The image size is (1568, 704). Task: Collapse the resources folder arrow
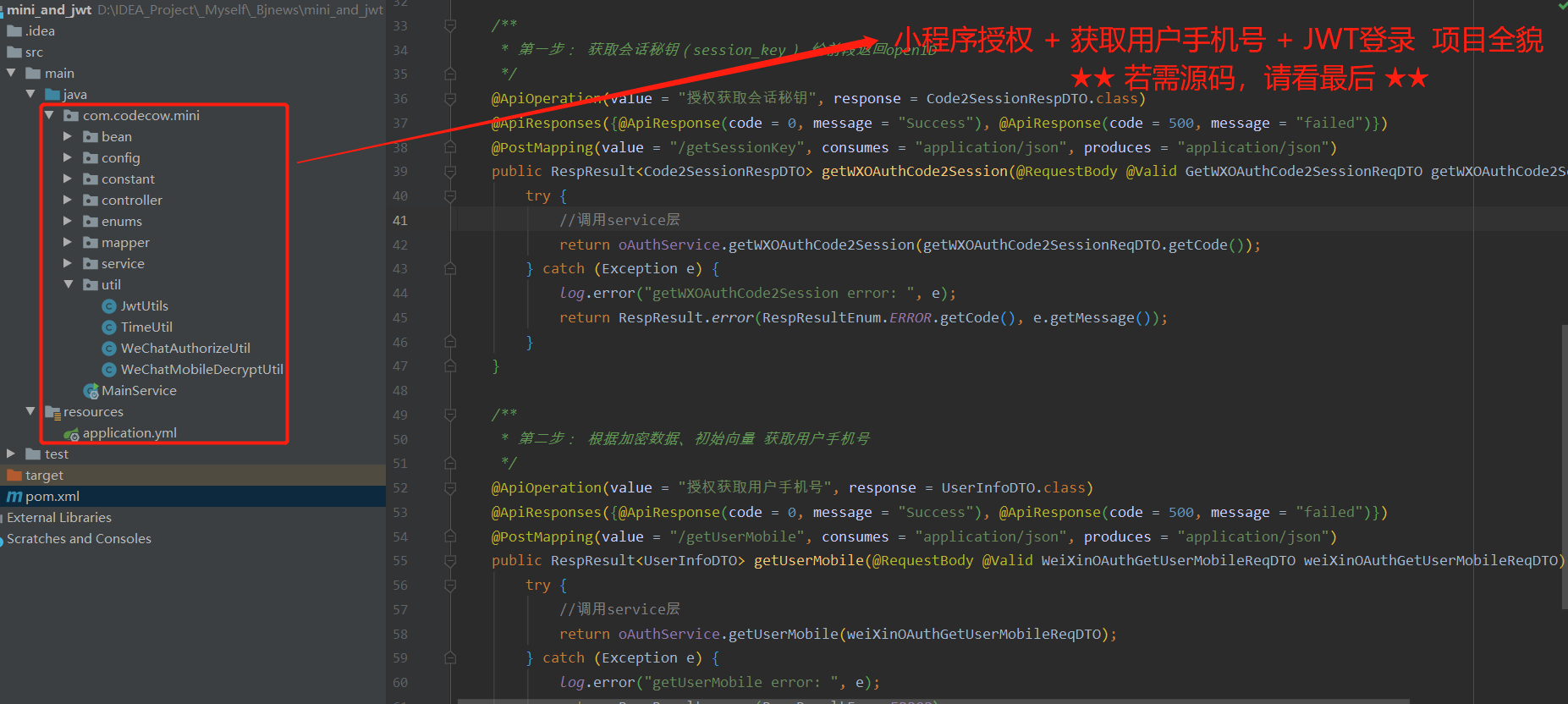click(x=30, y=411)
